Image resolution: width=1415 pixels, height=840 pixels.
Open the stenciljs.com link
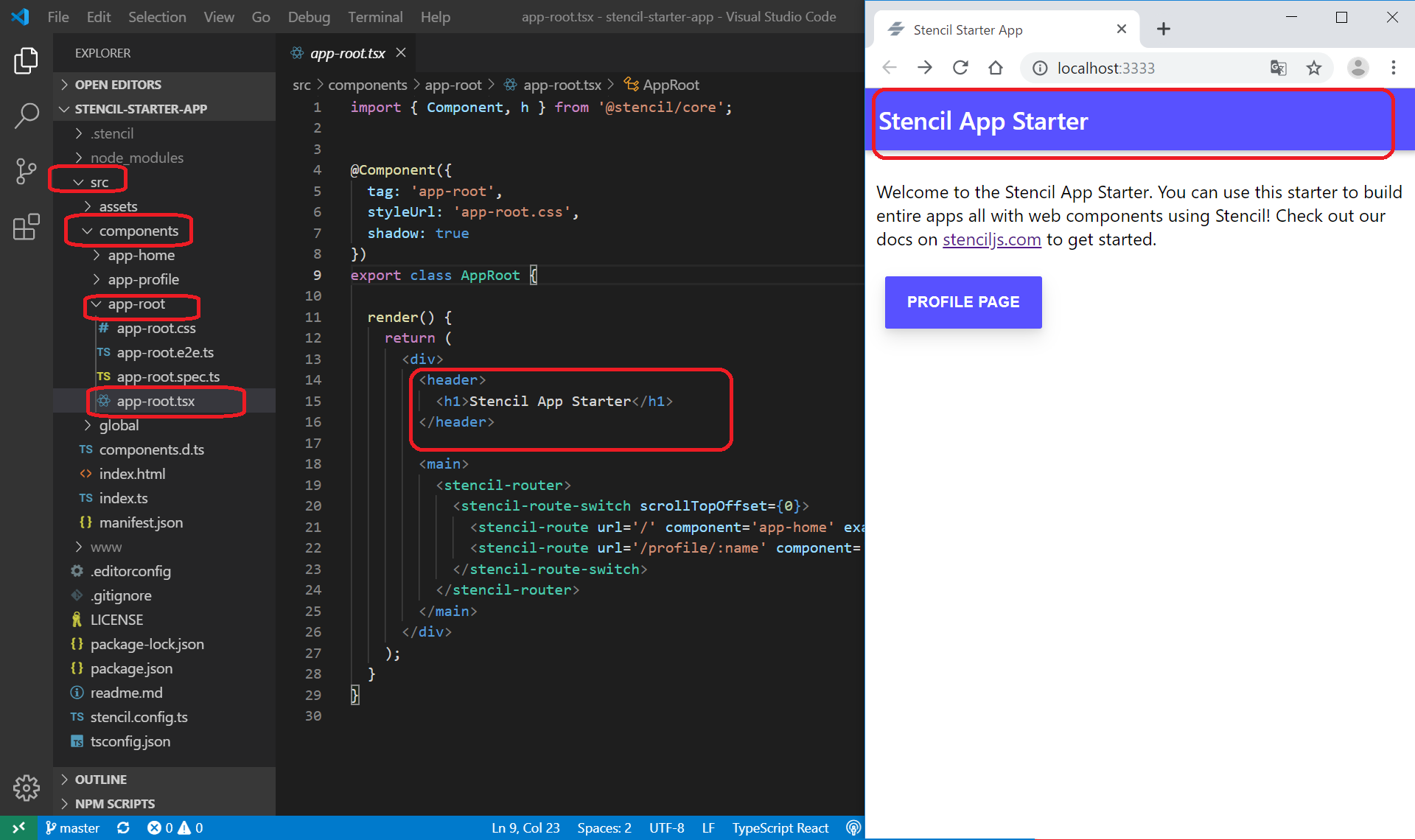pos(991,239)
